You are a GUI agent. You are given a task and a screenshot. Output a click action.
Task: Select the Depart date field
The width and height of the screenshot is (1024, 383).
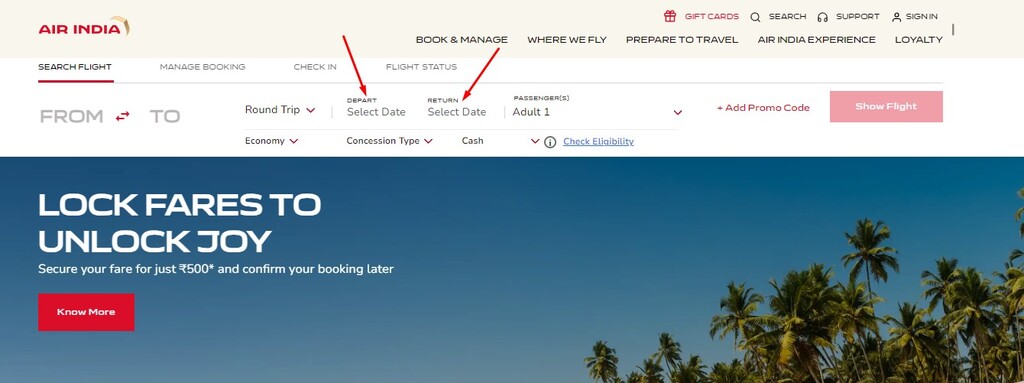[376, 107]
